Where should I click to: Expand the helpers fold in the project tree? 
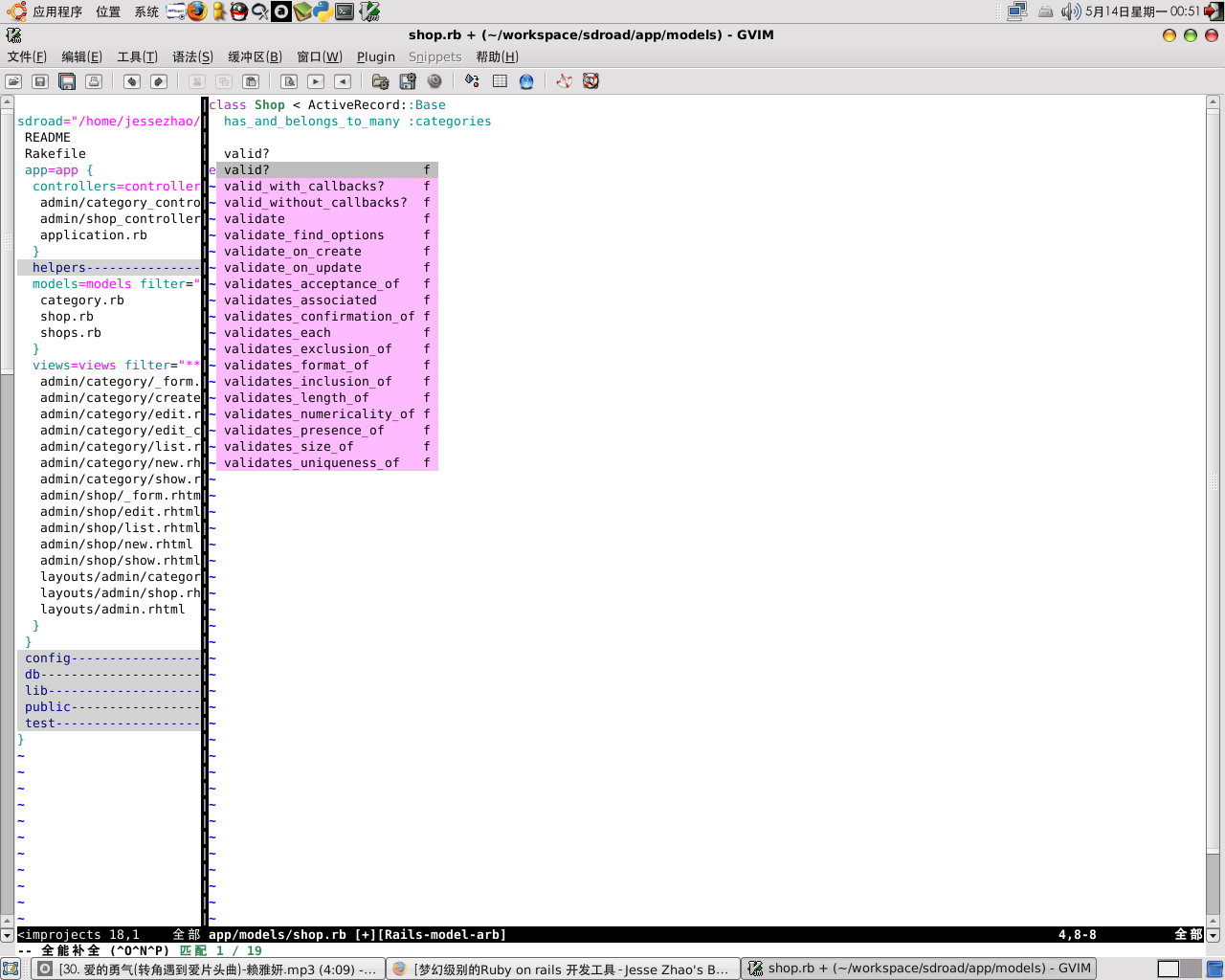click(109, 268)
